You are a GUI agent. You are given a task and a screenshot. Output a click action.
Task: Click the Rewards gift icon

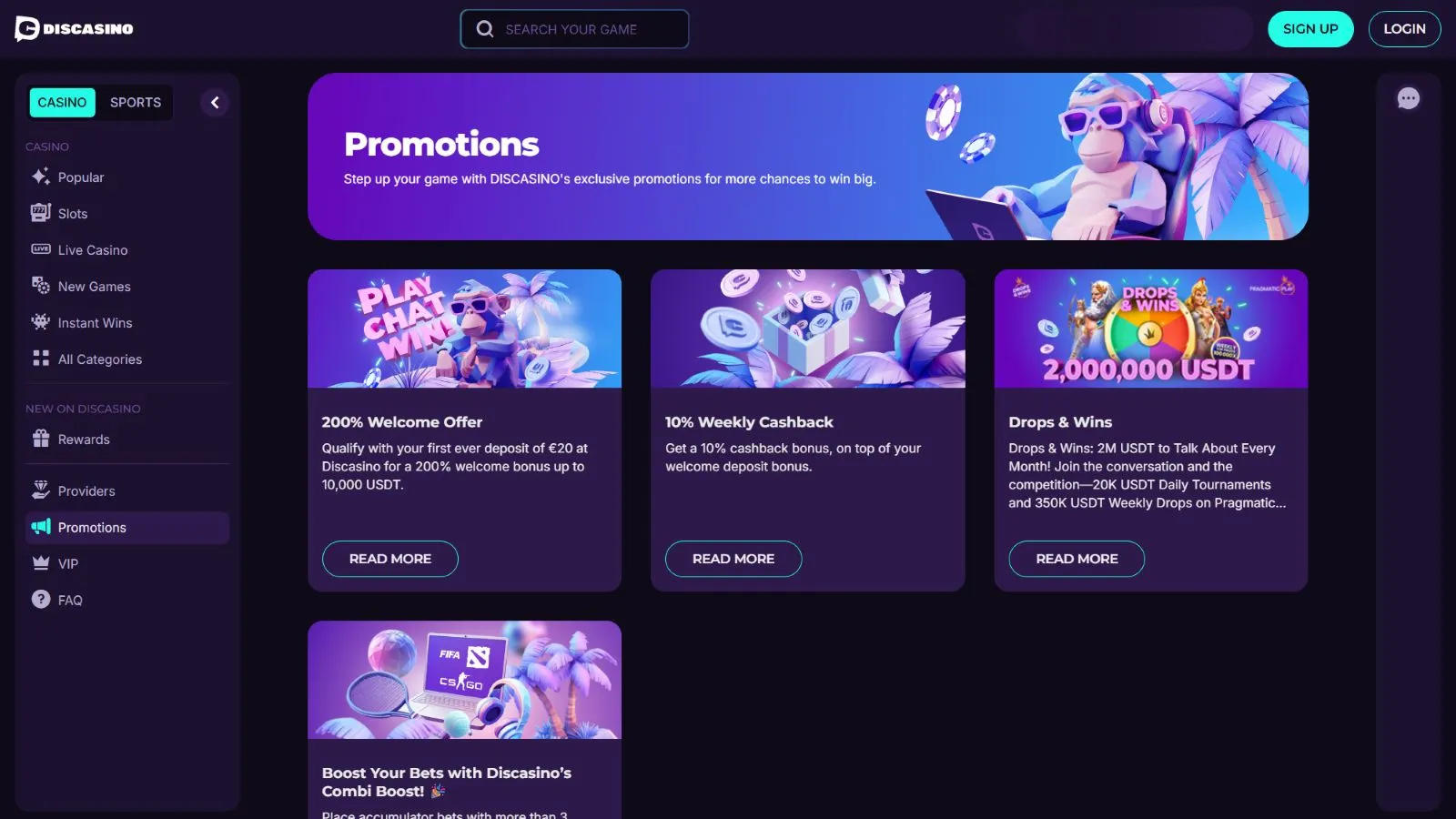pos(41,439)
